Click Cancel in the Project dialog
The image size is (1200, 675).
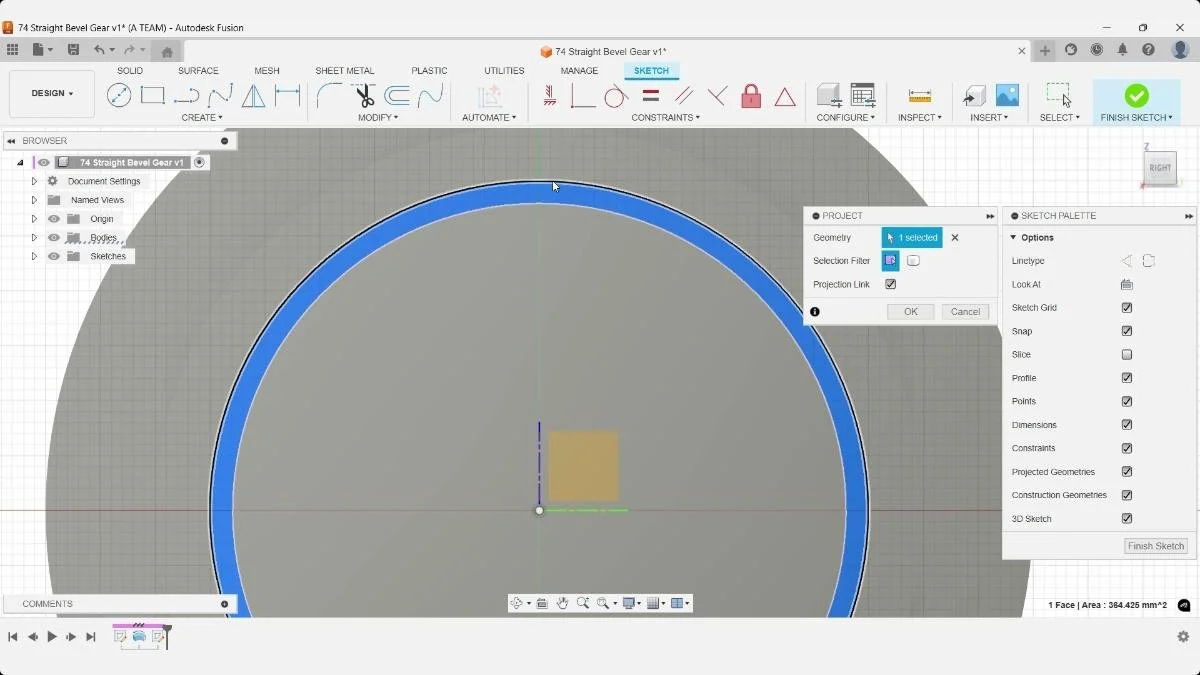(965, 312)
